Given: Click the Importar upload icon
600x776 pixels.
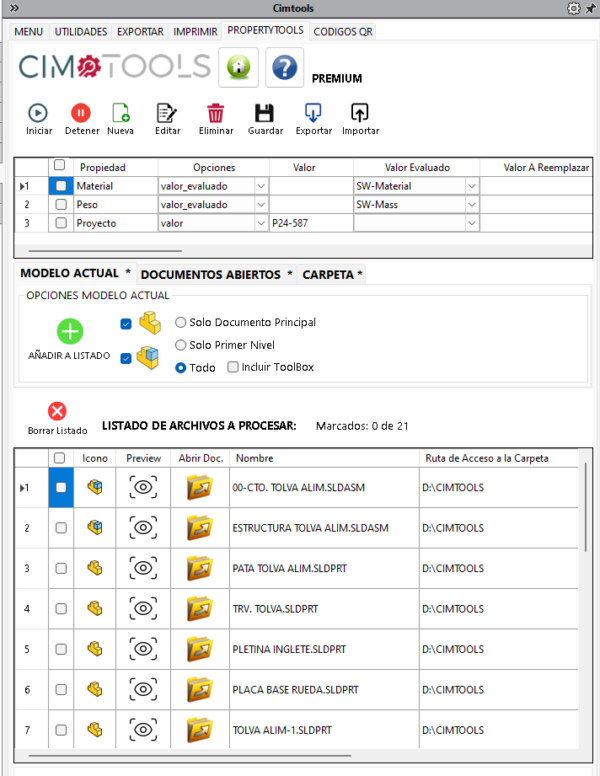Looking at the screenshot, I should [359, 113].
